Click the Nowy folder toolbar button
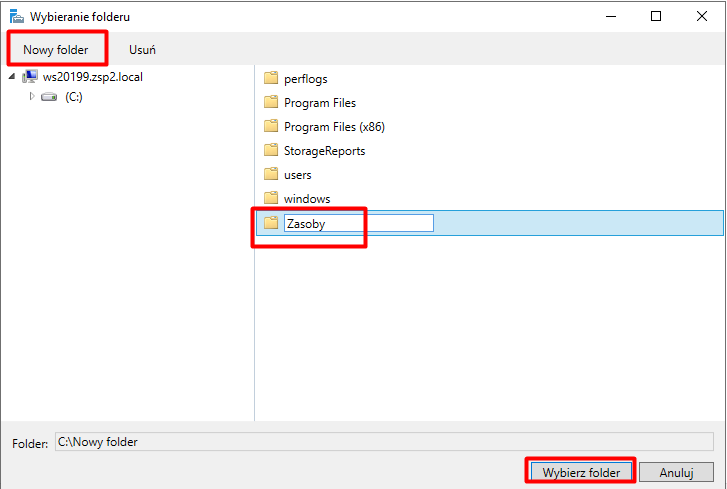Screen dimensions: 727x489 point(56,49)
